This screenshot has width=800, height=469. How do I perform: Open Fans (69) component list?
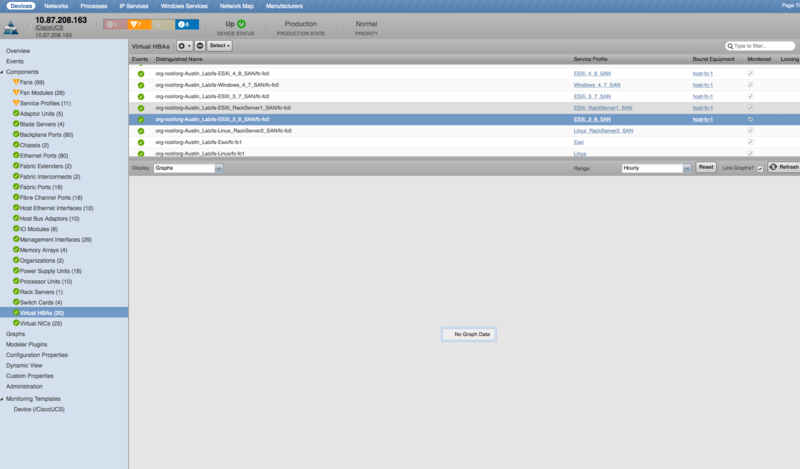[32, 82]
